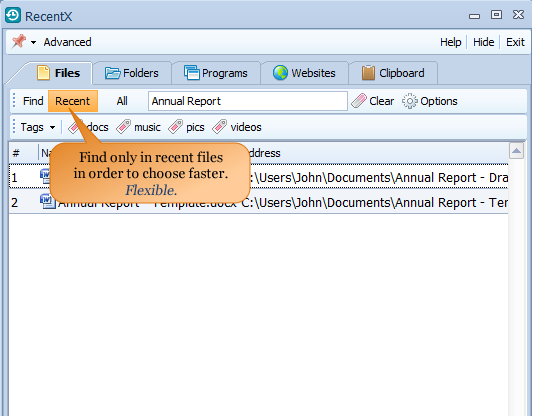The height and width of the screenshot is (416, 550).
Task: Click the Options gear icon
Action: click(409, 101)
